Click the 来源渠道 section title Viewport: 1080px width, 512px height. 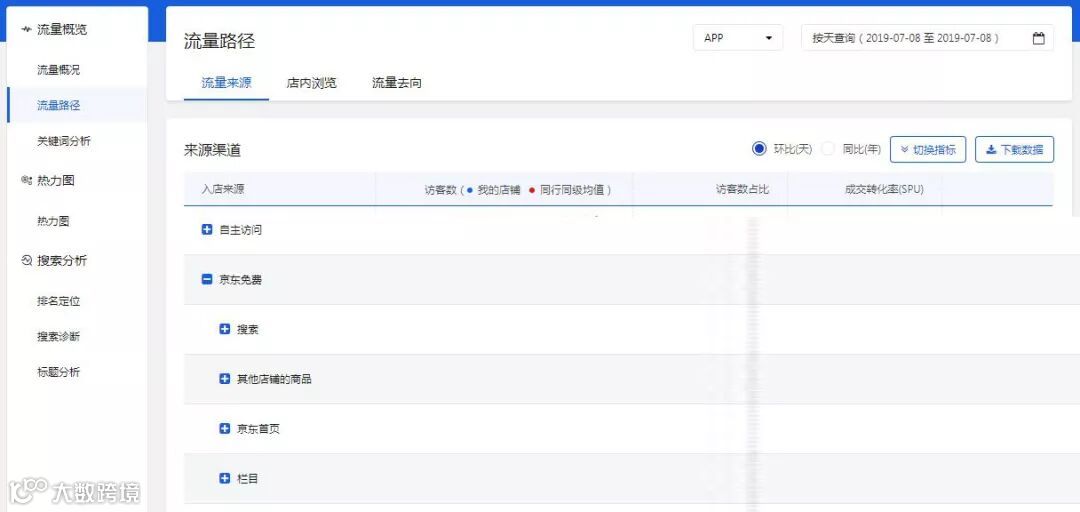tap(212, 150)
